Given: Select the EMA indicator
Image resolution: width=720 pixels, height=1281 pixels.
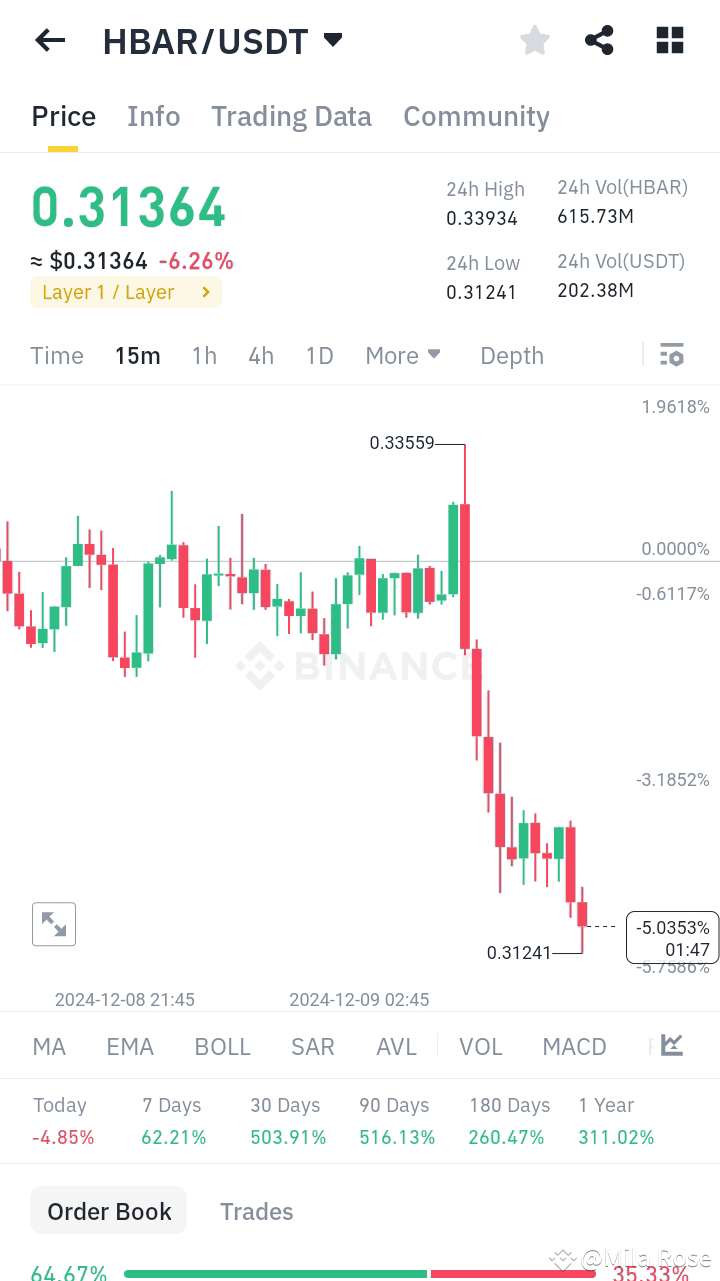Looking at the screenshot, I should (130, 1046).
